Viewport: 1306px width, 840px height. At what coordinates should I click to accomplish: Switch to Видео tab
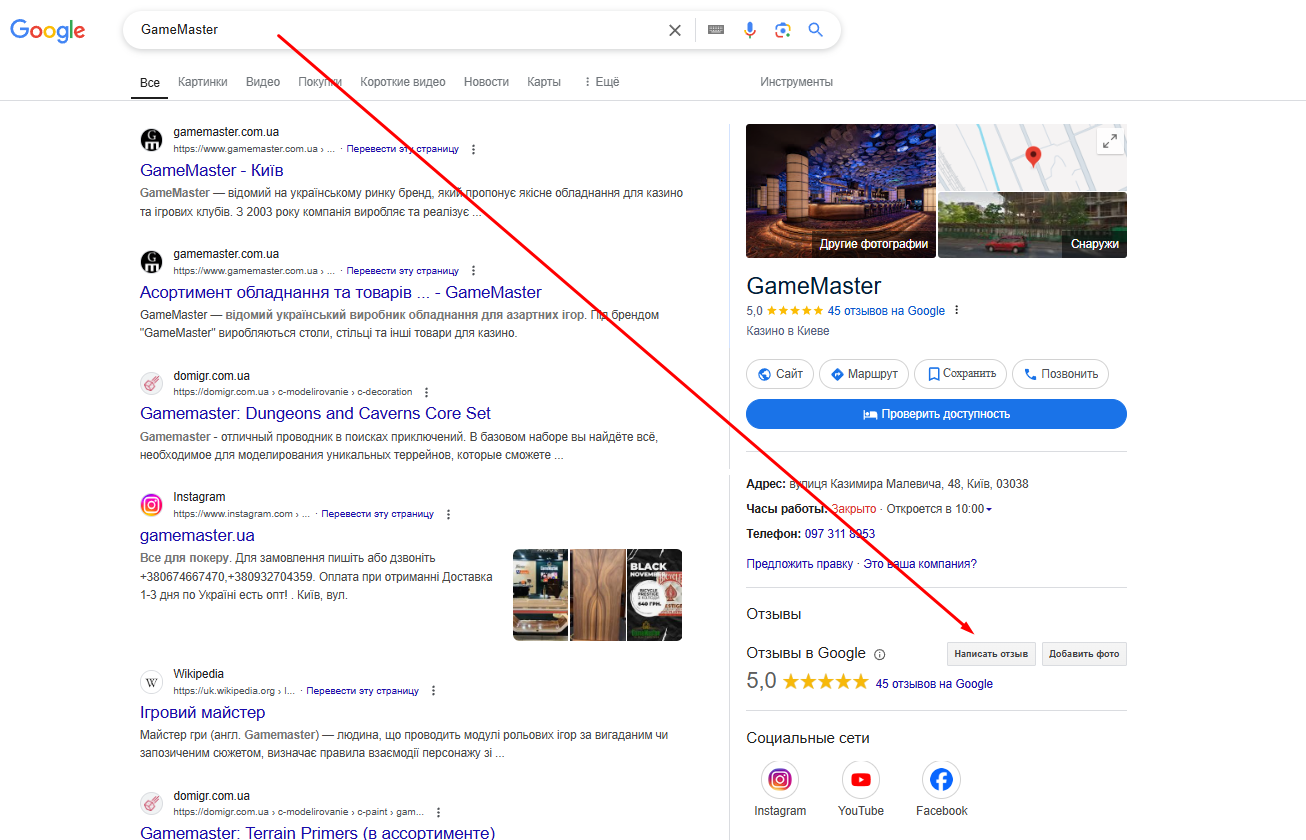point(263,82)
